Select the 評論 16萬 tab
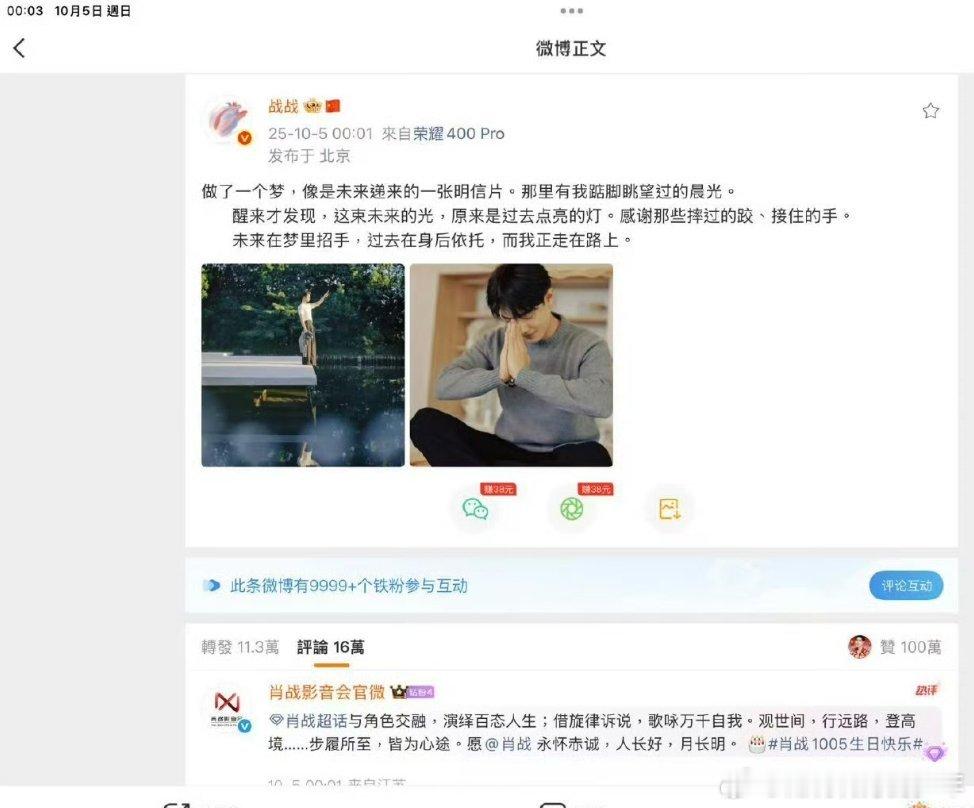The width and height of the screenshot is (974, 808). pyautogui.click(x=330, y=647)
